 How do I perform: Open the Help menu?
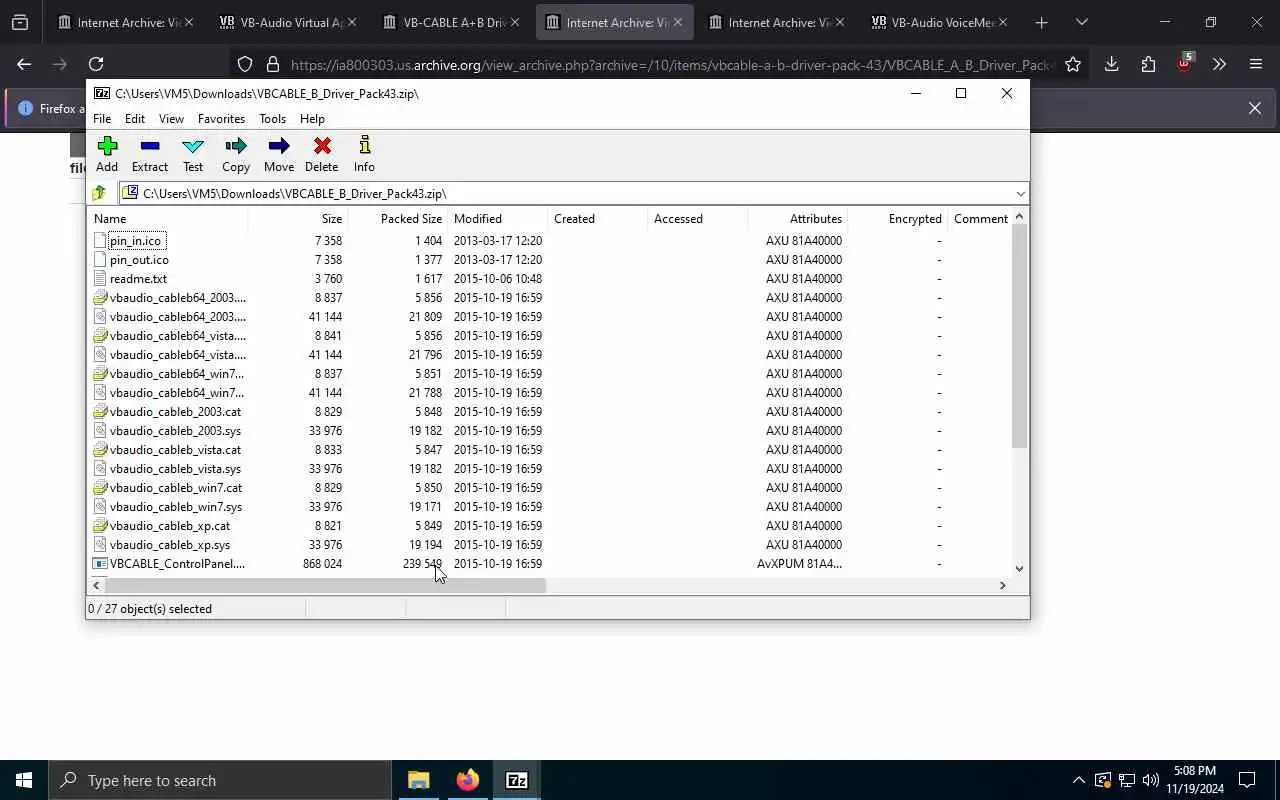[x=312, y=118]
